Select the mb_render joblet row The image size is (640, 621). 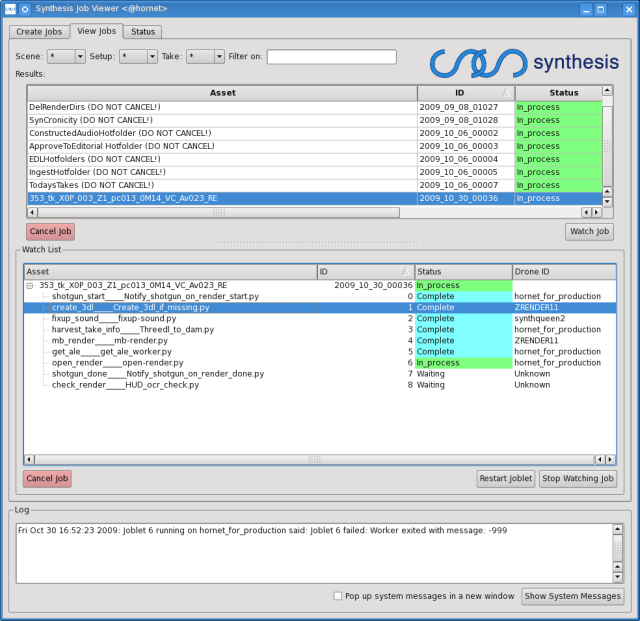click(x=320, y=341)
